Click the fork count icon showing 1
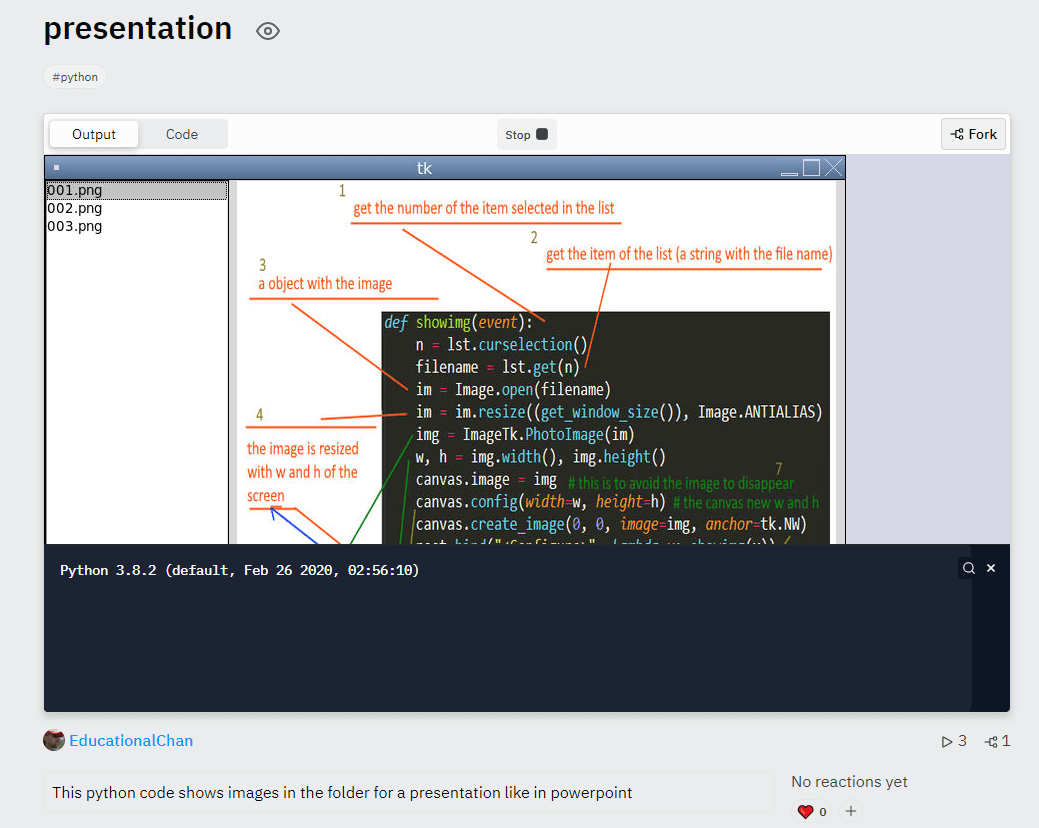 [991, 741]
